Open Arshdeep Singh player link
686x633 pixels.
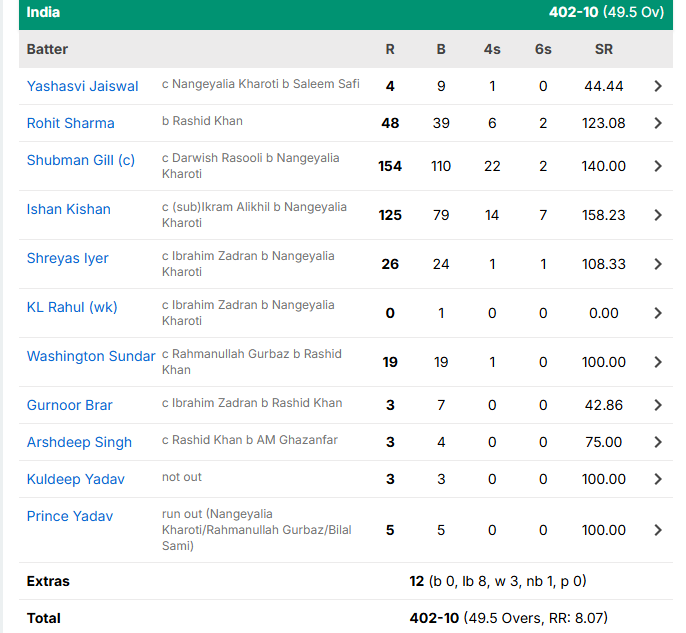tap(79, 442)
